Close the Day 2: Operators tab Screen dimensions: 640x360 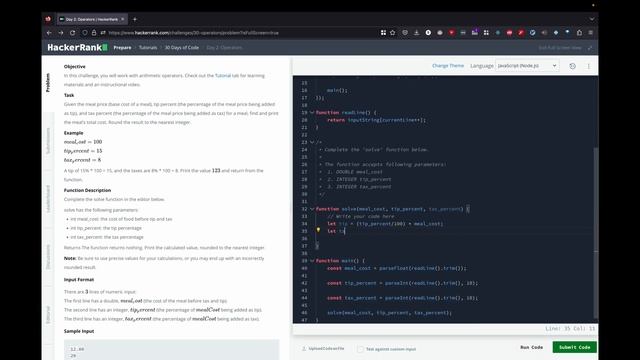(122, 19)
